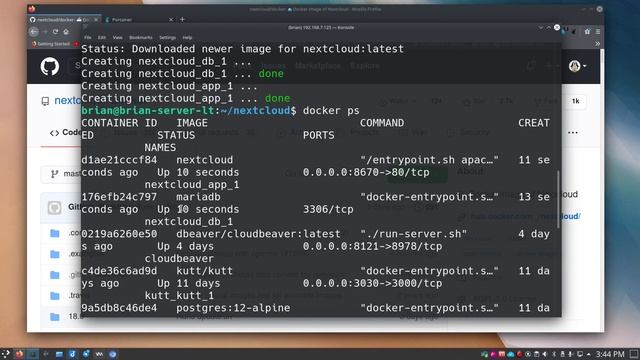
Task: Open KDE application launcher
Action: point(6,354)
